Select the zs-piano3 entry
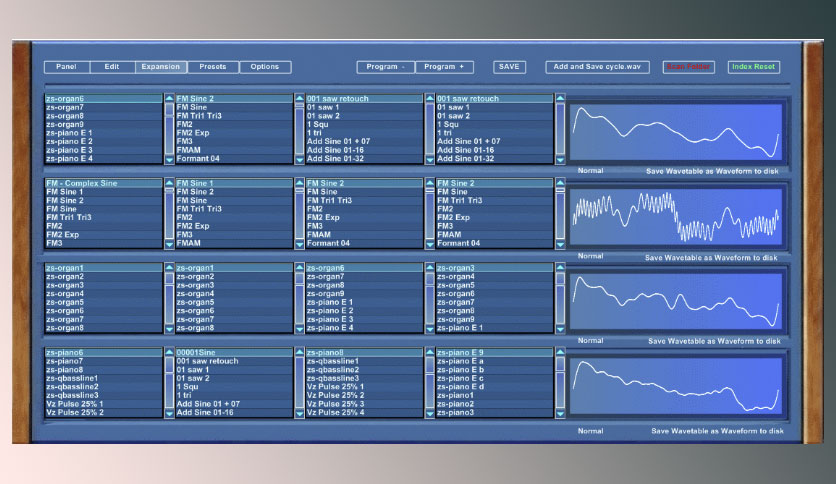 (494, 412)
